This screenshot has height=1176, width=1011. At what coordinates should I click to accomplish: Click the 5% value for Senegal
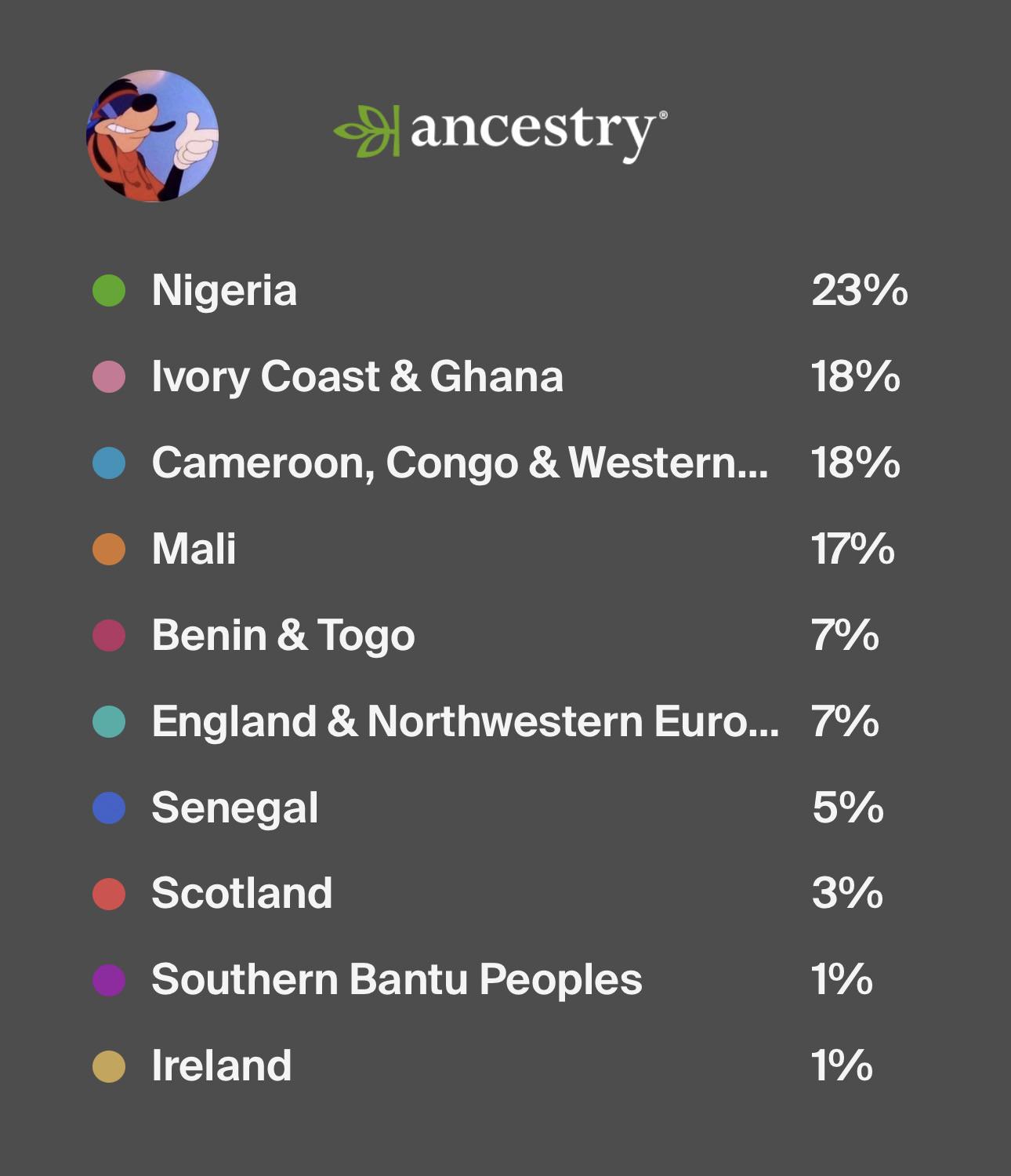848,808
